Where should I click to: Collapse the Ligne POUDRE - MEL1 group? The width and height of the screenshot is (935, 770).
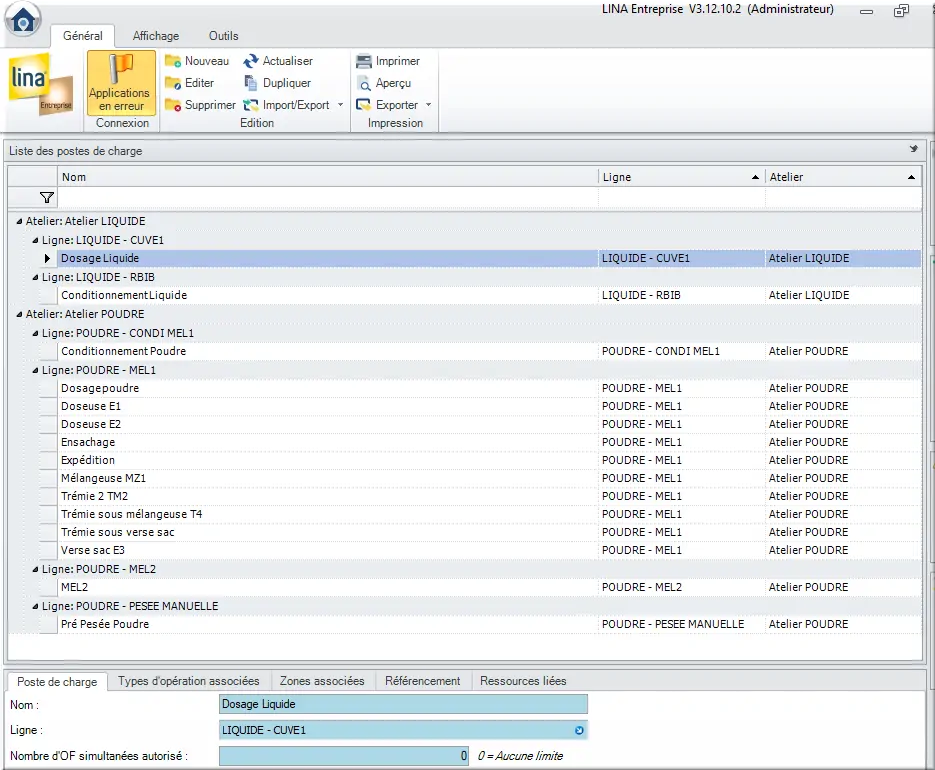point(35,370)
